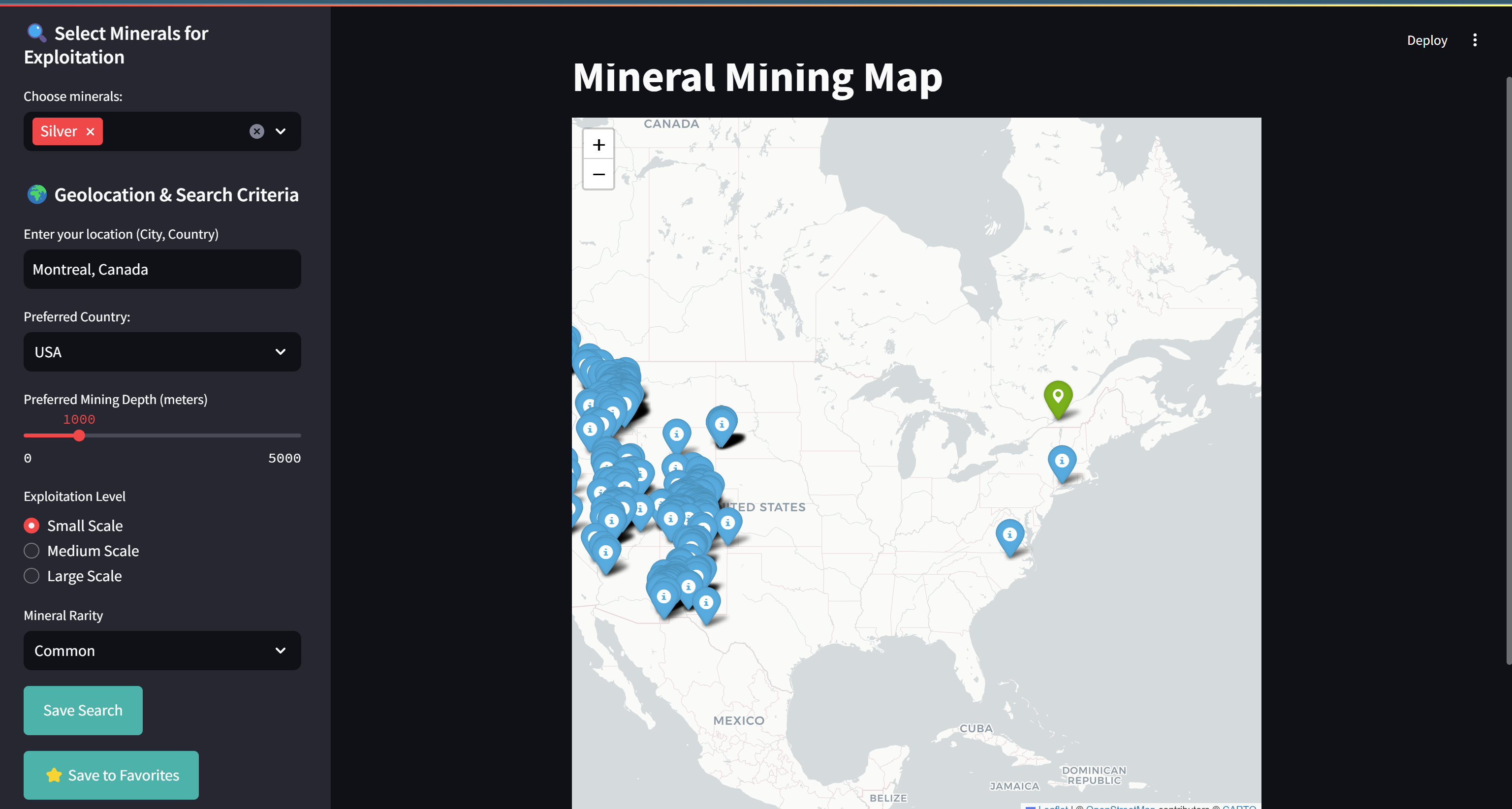
Task: Click the mining depth slider handle
Action: click(x=79, y=436)
